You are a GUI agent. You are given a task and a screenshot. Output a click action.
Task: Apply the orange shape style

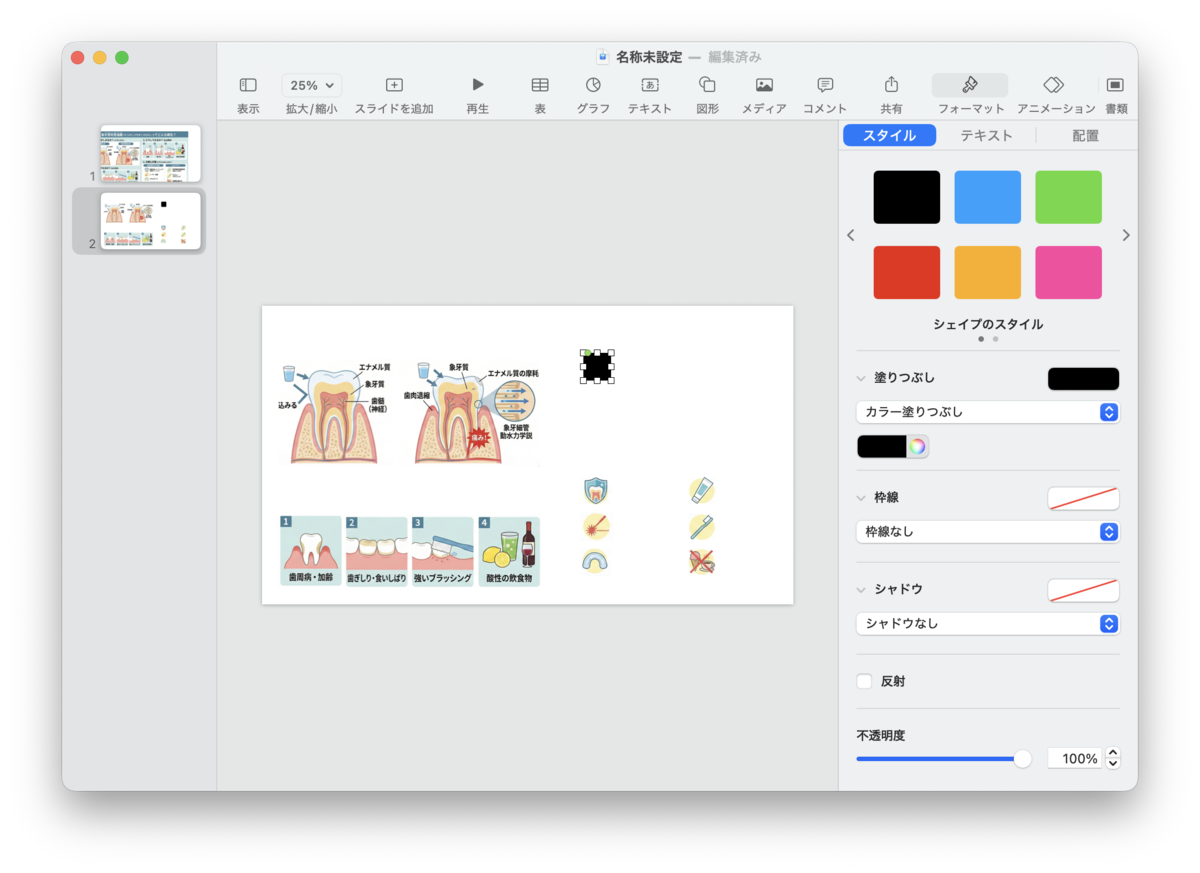[988, 273]
